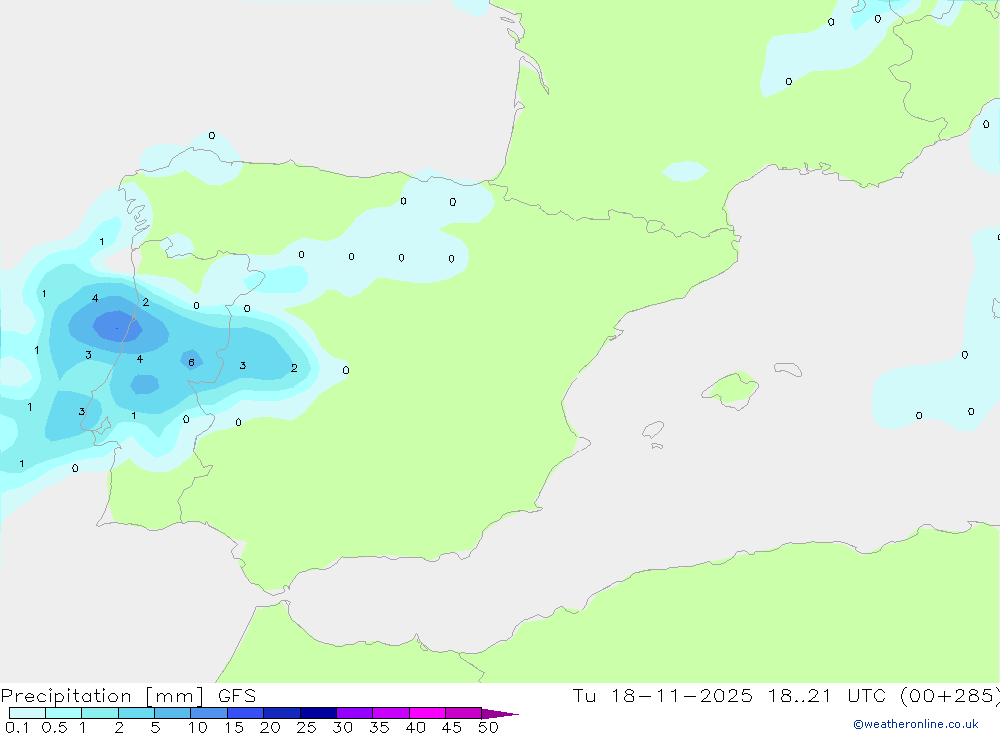Select the 10–15 mm legend color box

(x=209, y=713)
